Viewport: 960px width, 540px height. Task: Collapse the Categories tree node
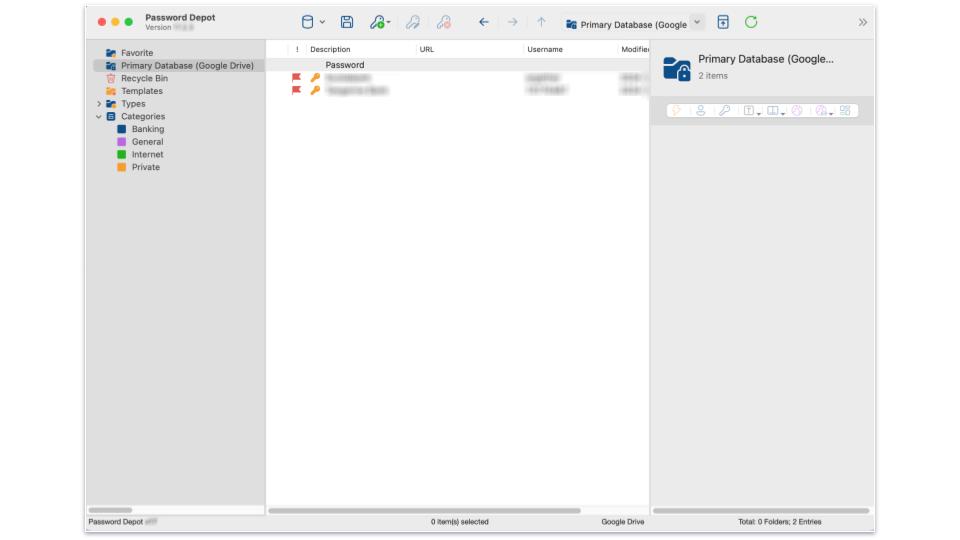click(99, 116)
